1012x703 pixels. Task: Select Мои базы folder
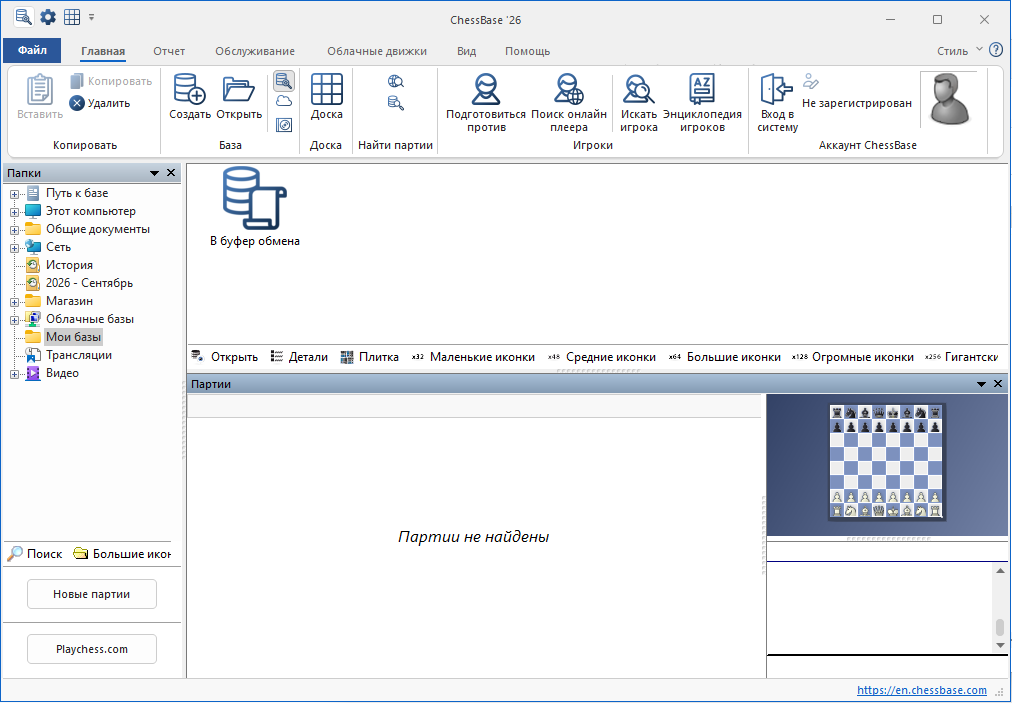(73, 337)
